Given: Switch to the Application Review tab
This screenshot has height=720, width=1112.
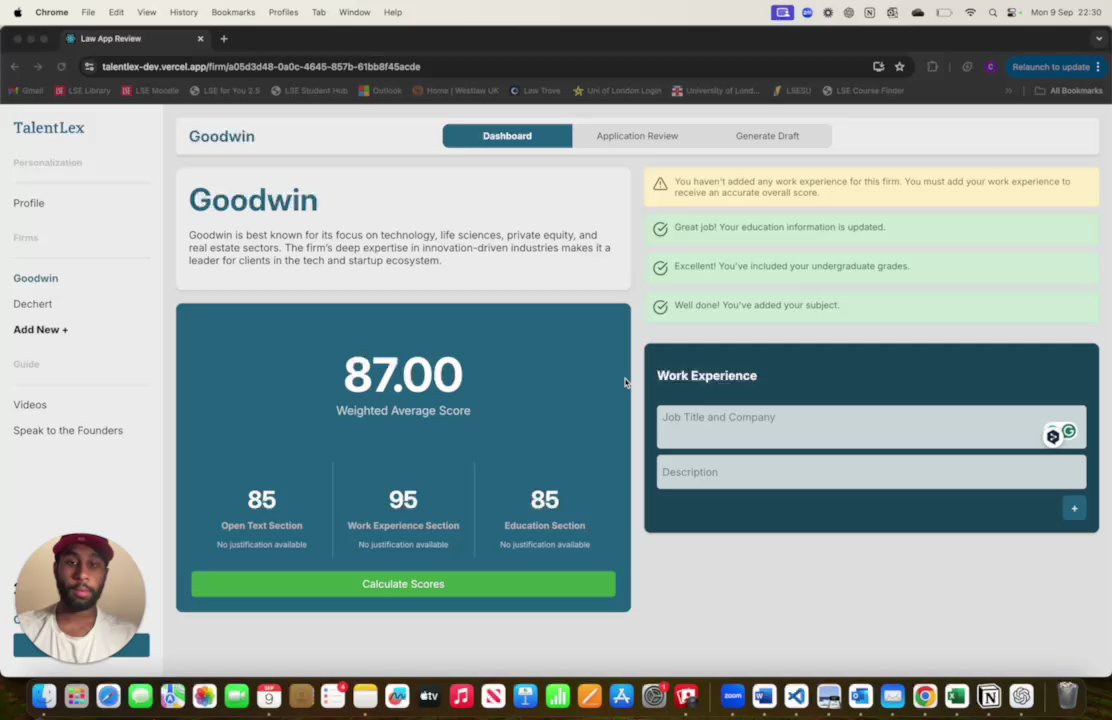Looking at the screenshot, I should (x=637, y=136).
